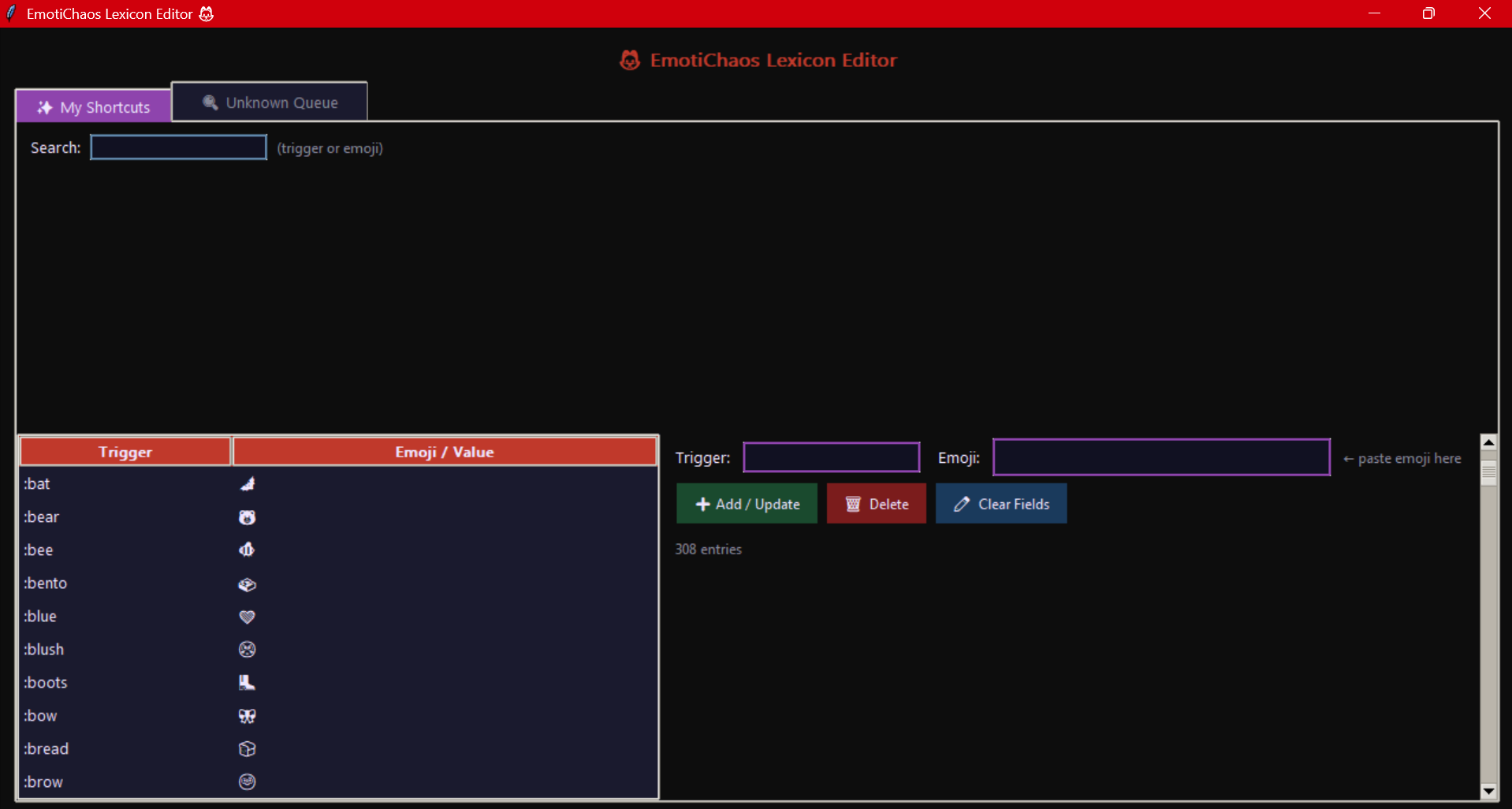Click the scrollbar up arrow
Screen dimensions: 1512x809
tap(1488, 442)
